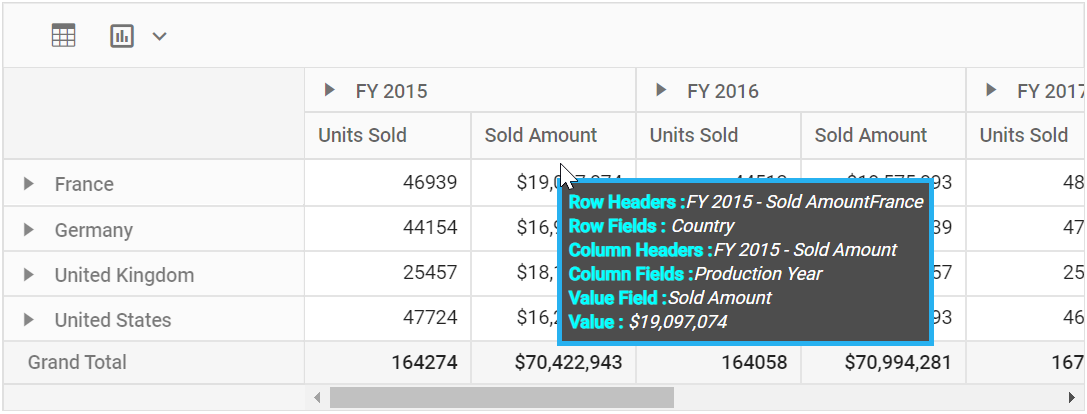Click grand total cell 164274
The image size is (1087, 414).
388,362
